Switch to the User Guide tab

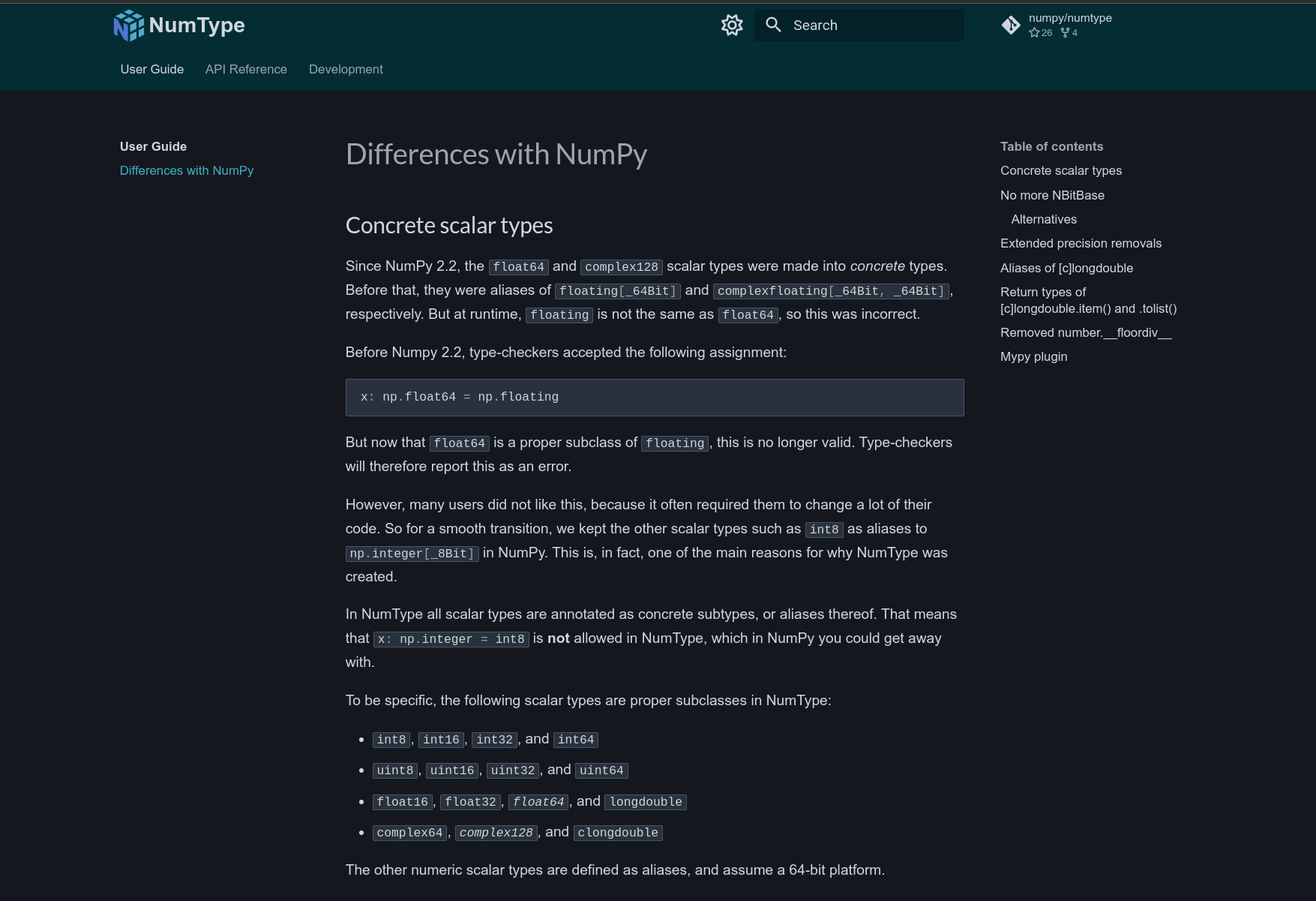[152, 69]
